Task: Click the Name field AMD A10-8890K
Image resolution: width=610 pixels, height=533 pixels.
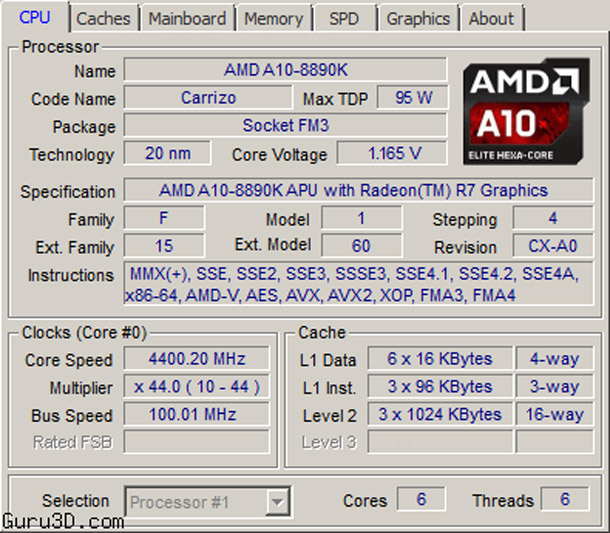Action: pyautogui.click(x=285, y=70)
